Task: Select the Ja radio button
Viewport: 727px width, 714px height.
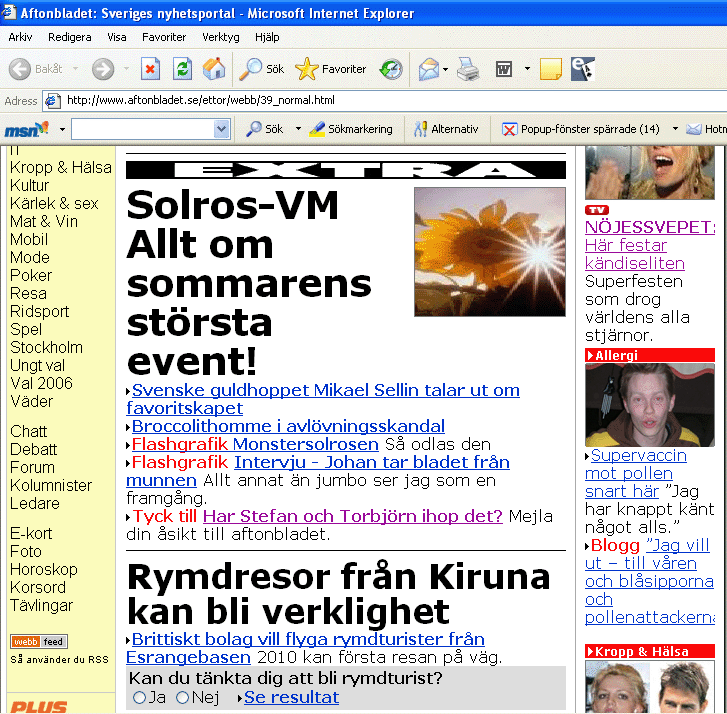Action: pyautogui.click(x=139, y=697)
